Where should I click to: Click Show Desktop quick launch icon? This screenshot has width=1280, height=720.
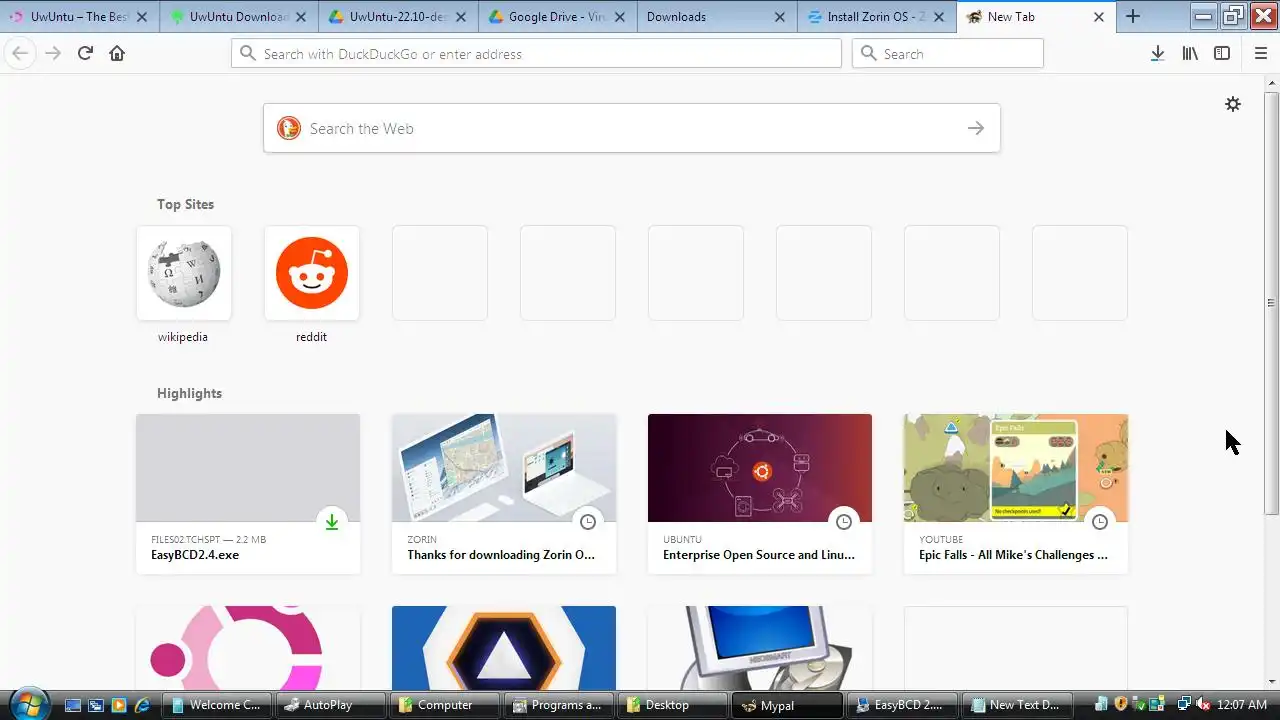point(72,705)
